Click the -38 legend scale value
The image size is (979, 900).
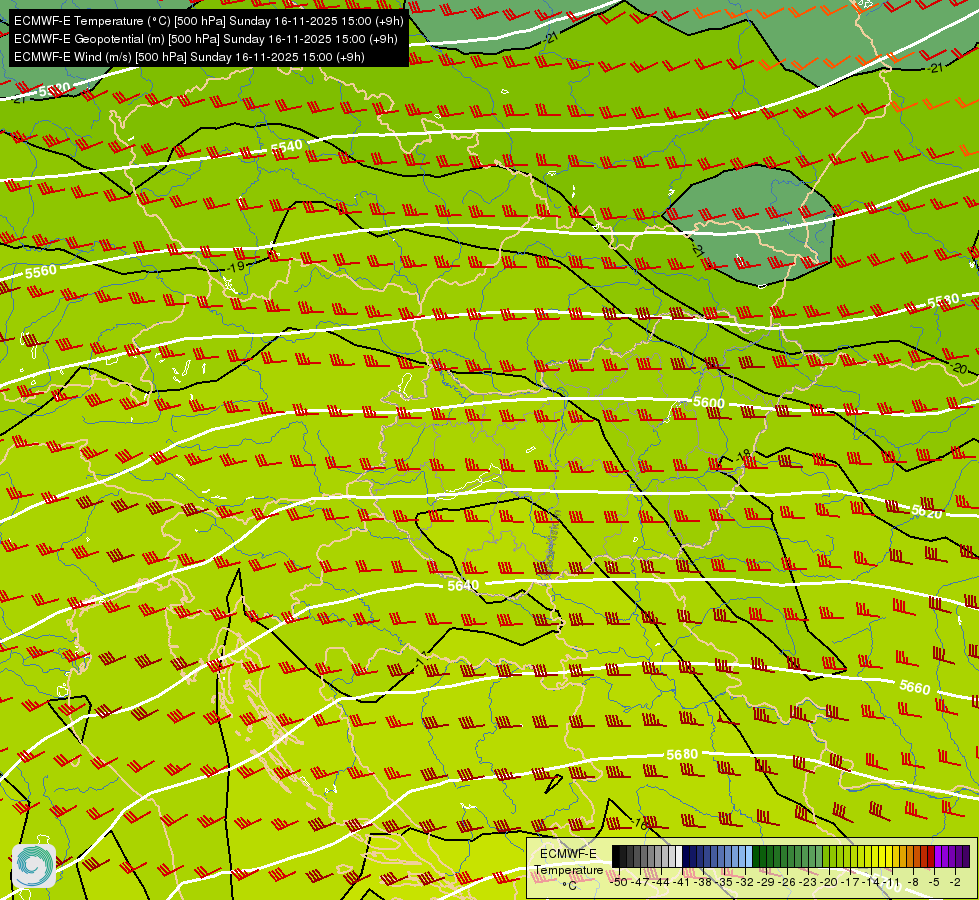tap(703, 883)
